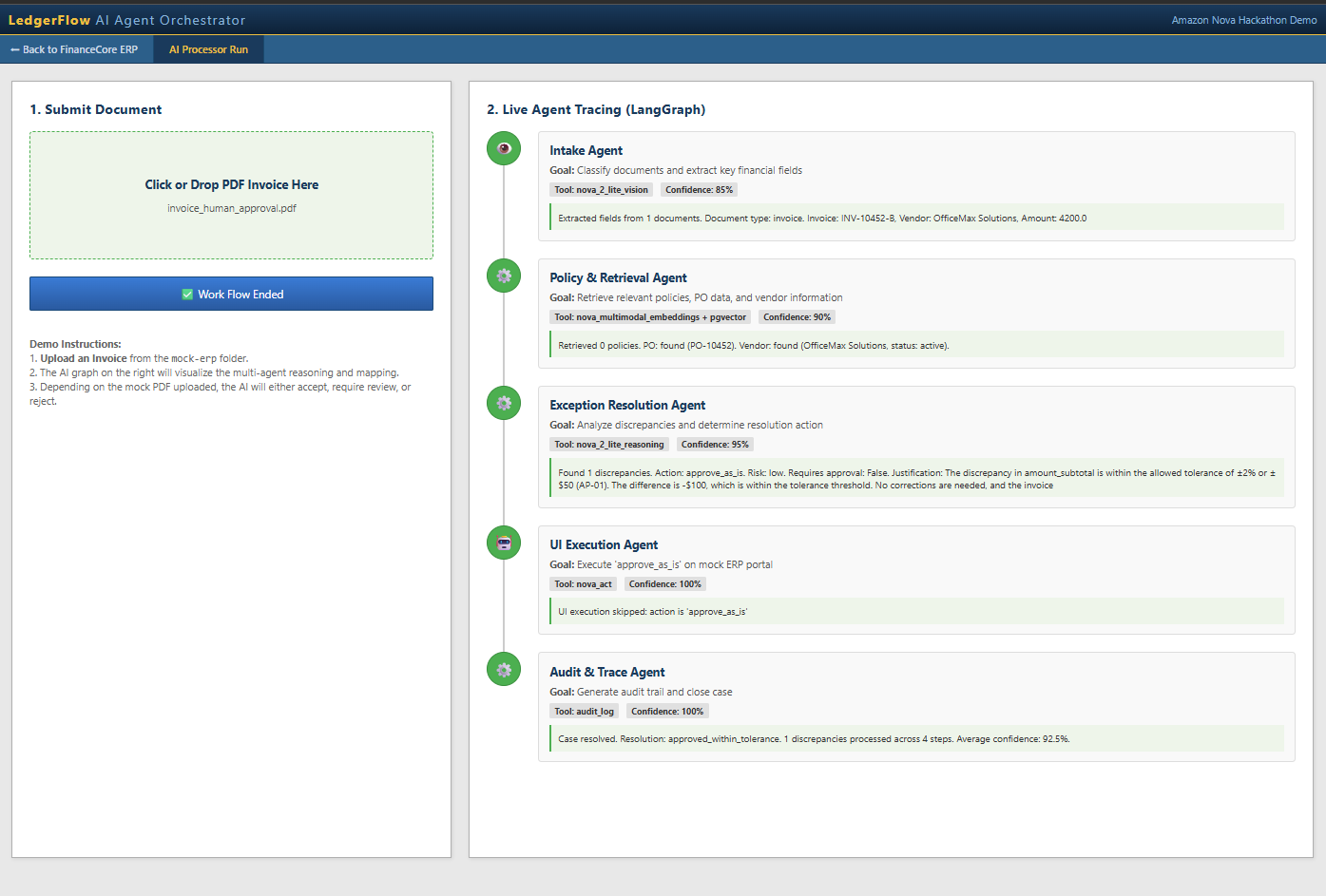Go back to FinanceCore ERP
The width and height of the screenshot is (1326, 896).
[74, 49]
